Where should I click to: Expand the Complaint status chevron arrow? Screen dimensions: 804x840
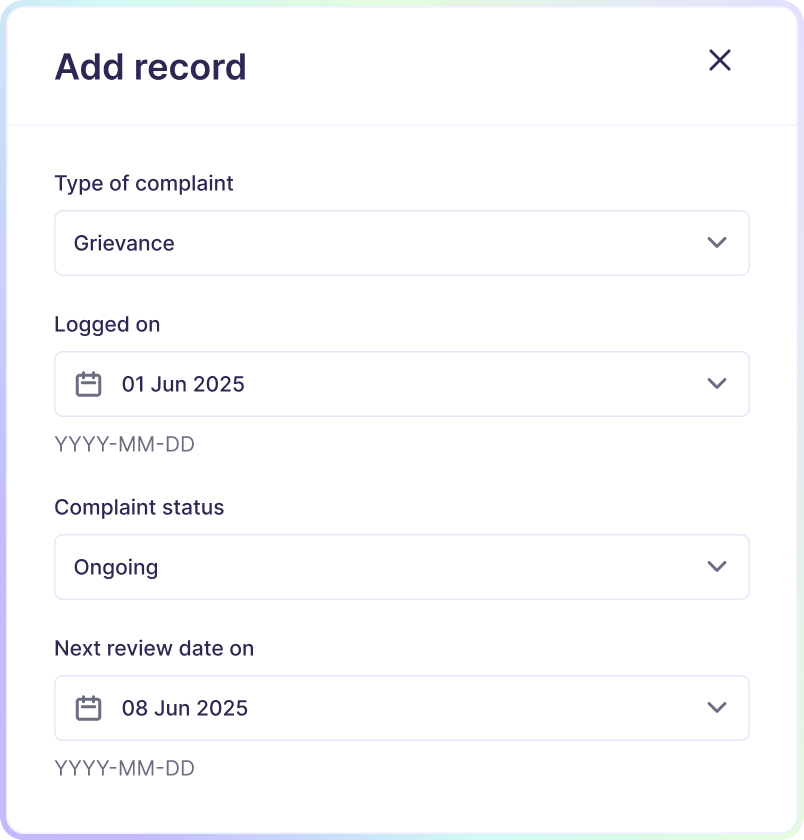[716, 567]
